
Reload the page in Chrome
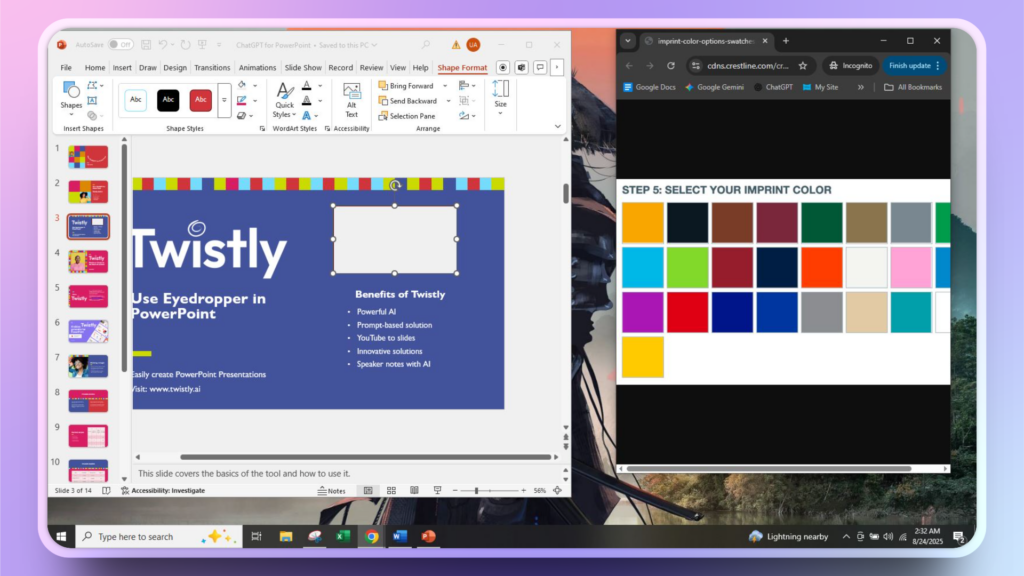point(671,66)
